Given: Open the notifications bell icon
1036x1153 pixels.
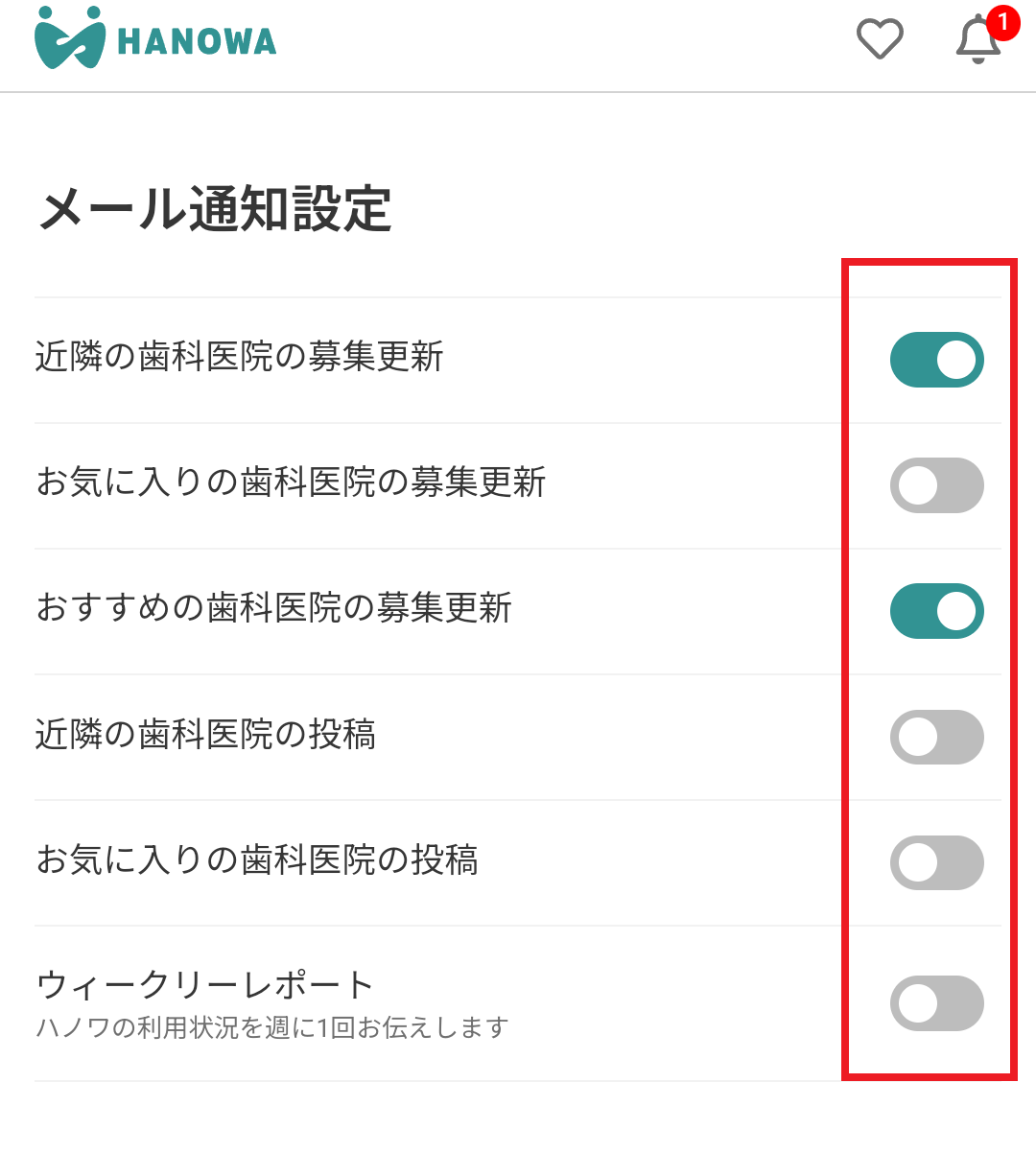Looking at the screenshot, I should tap(977, 41).
